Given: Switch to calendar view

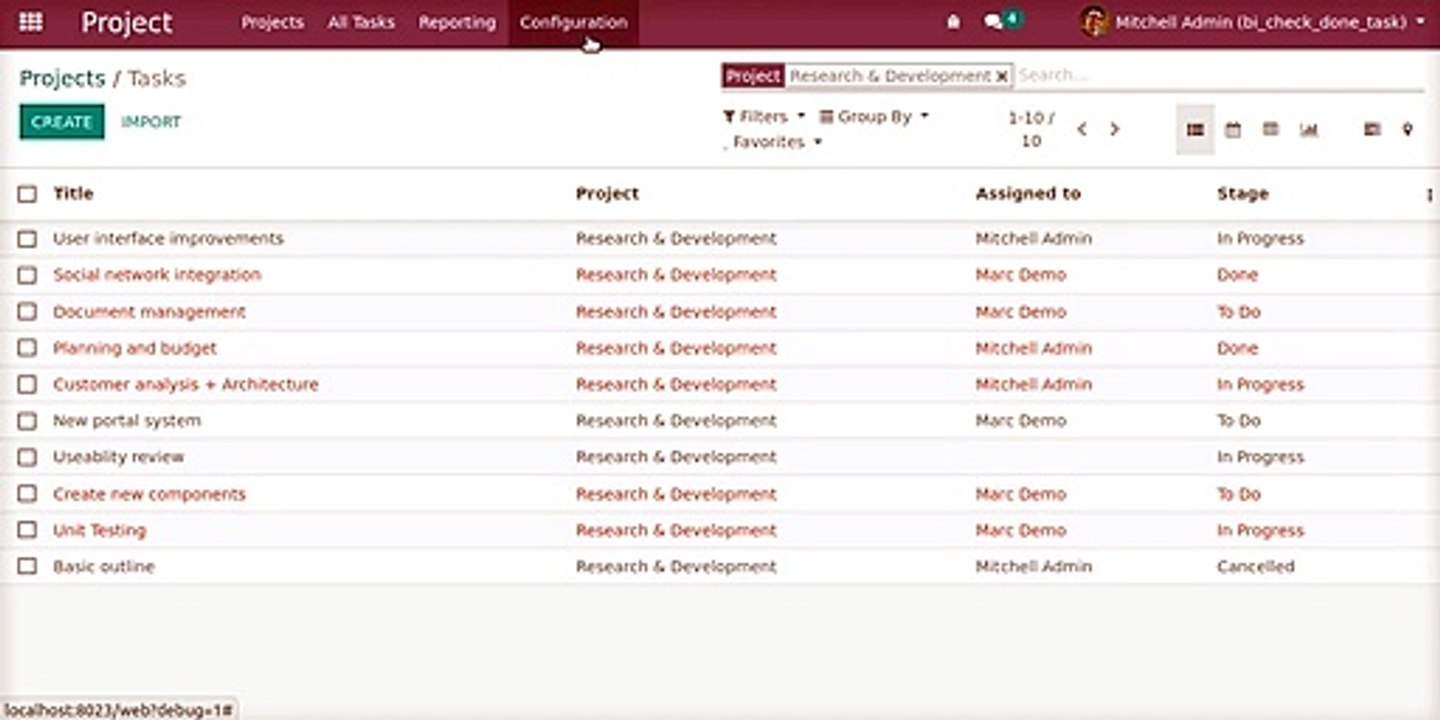Looking at the screenshot, I should click(x=1233, y=129).
